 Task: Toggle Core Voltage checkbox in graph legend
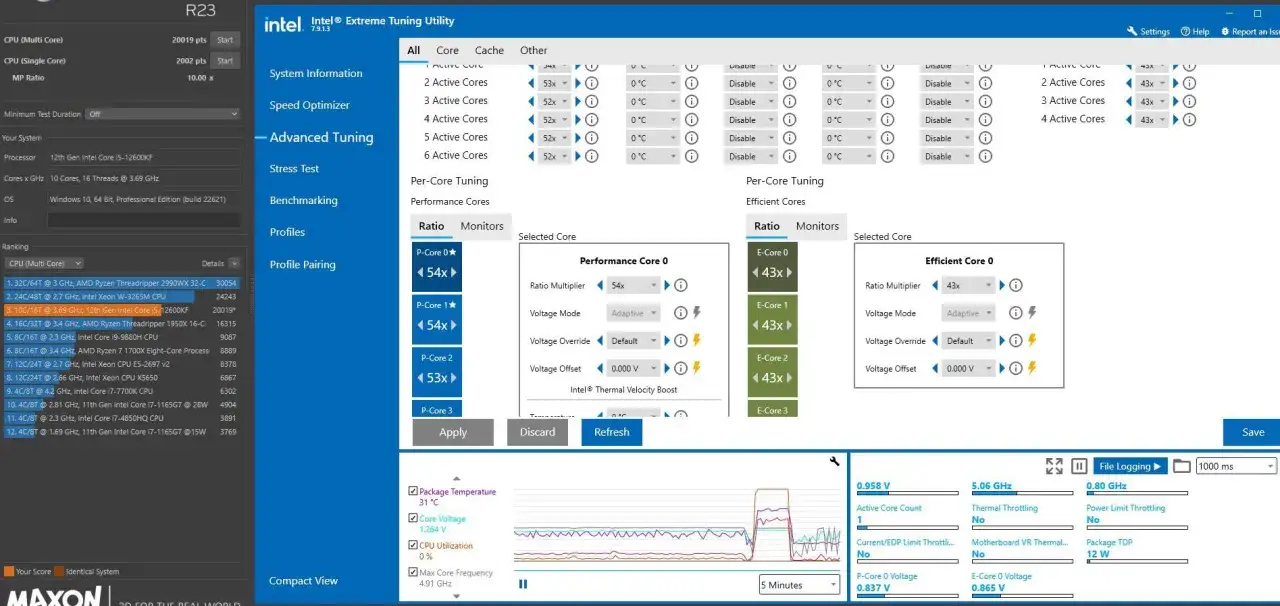click(413, 519)
